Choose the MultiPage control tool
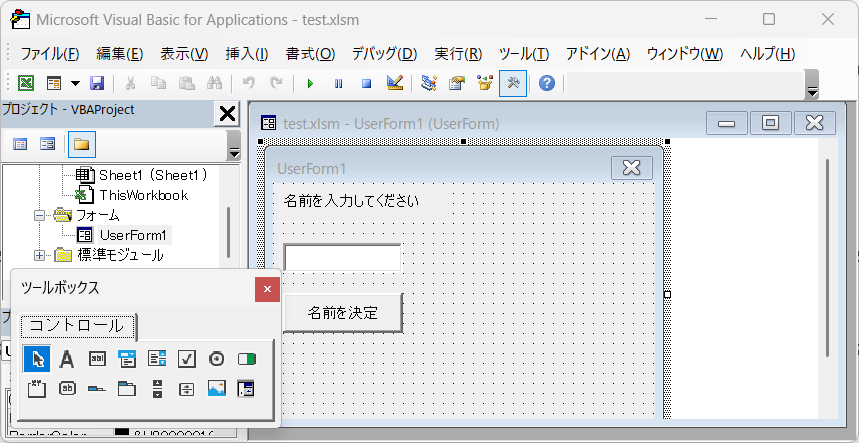 click(x=127, y=389)
